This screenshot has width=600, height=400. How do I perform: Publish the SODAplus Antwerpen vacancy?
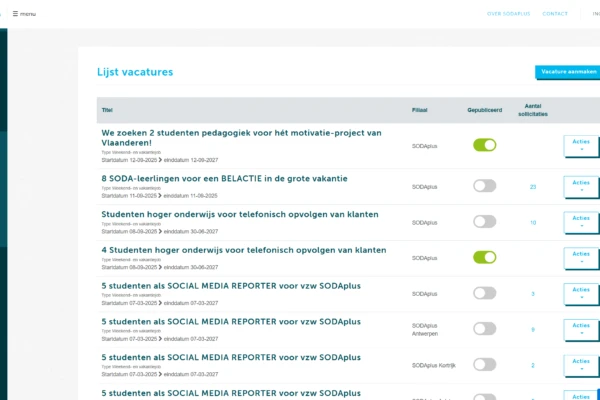click(484, 329)
